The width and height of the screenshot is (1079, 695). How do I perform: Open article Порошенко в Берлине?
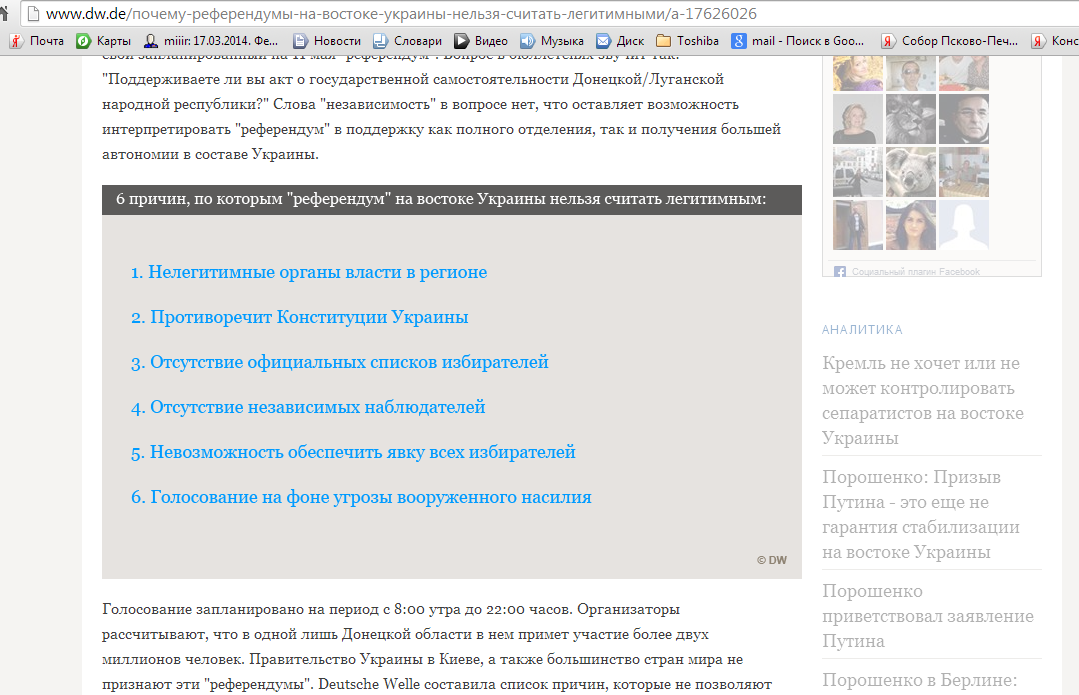pos(919,680)
